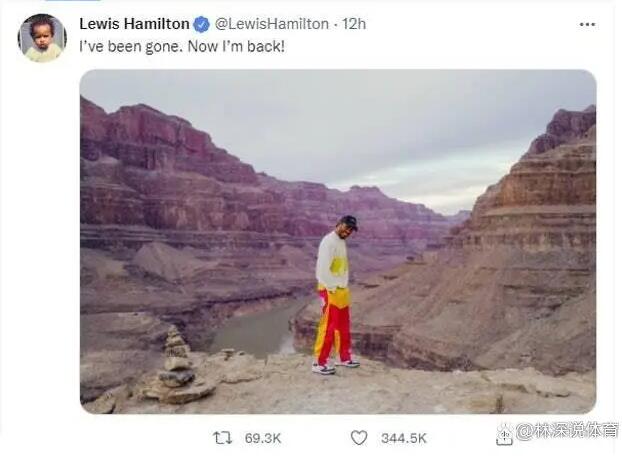
Task: Click the tweet text "I've been gone"
Action: (x=131, y=47)
